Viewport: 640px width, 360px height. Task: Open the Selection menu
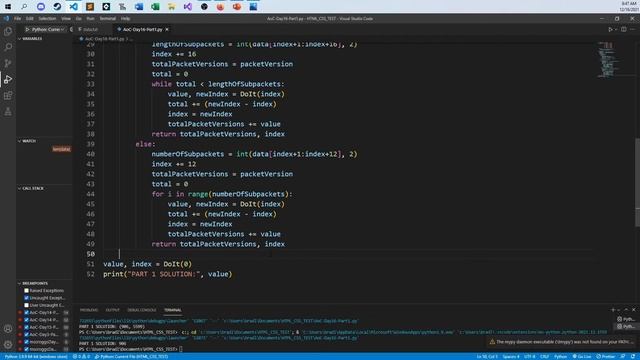tap(47, 18)
